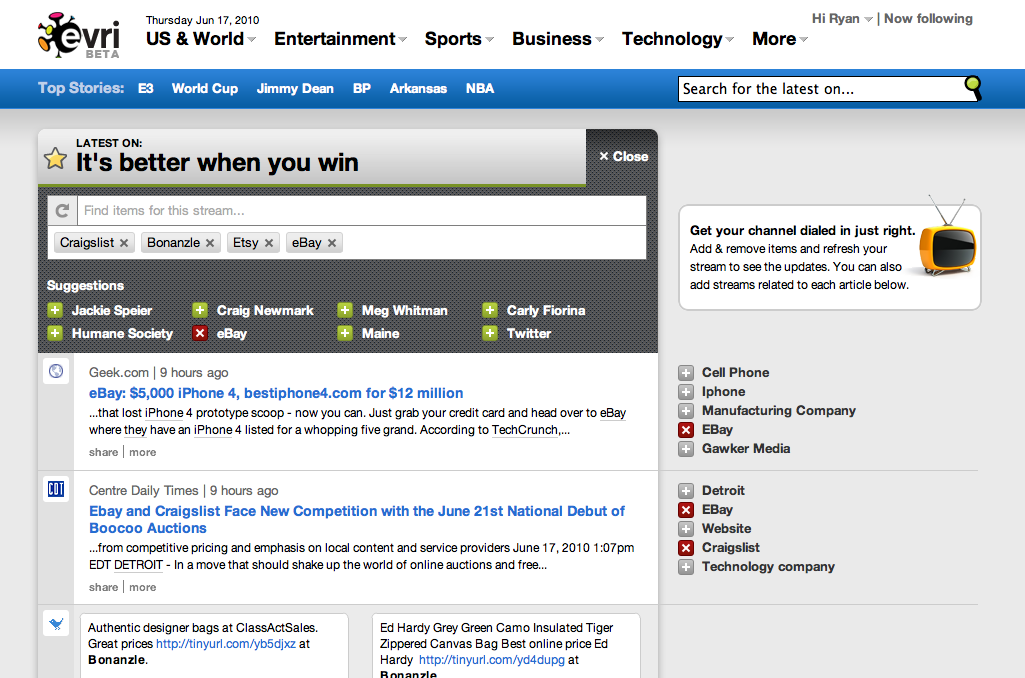This screenshot has height=678, width=1025.
Task: Click the Find items for this stream field
Action: coord(361,211)
